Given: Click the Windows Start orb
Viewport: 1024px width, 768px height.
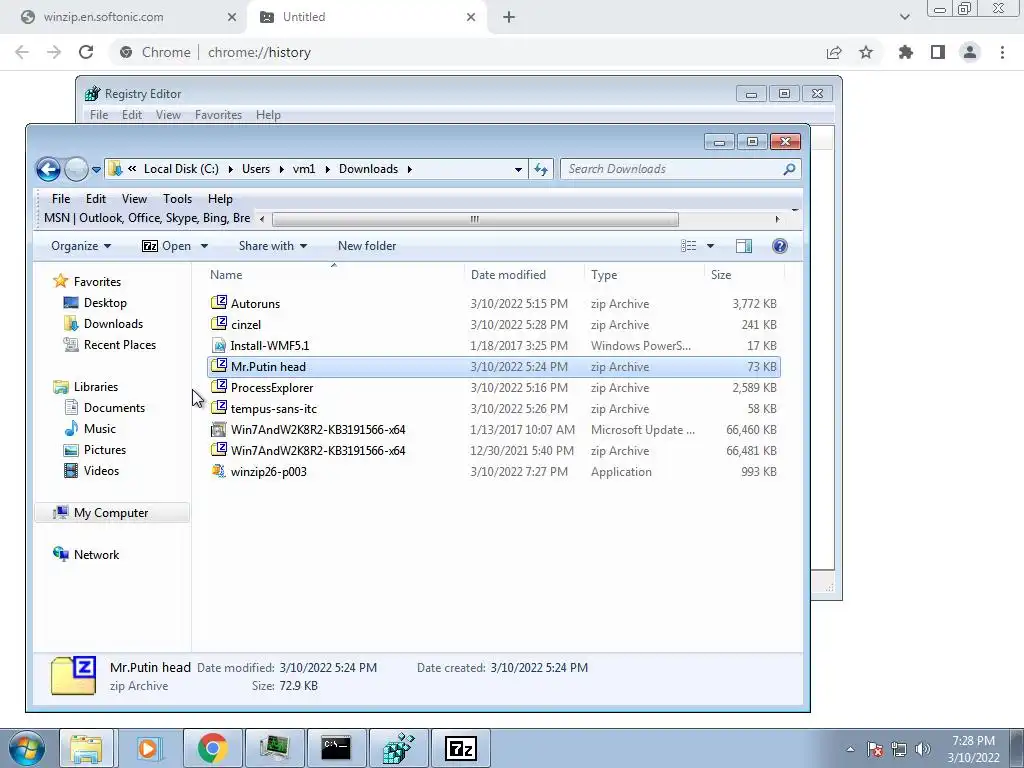Looking at the screenshot, I should (26, 748).
